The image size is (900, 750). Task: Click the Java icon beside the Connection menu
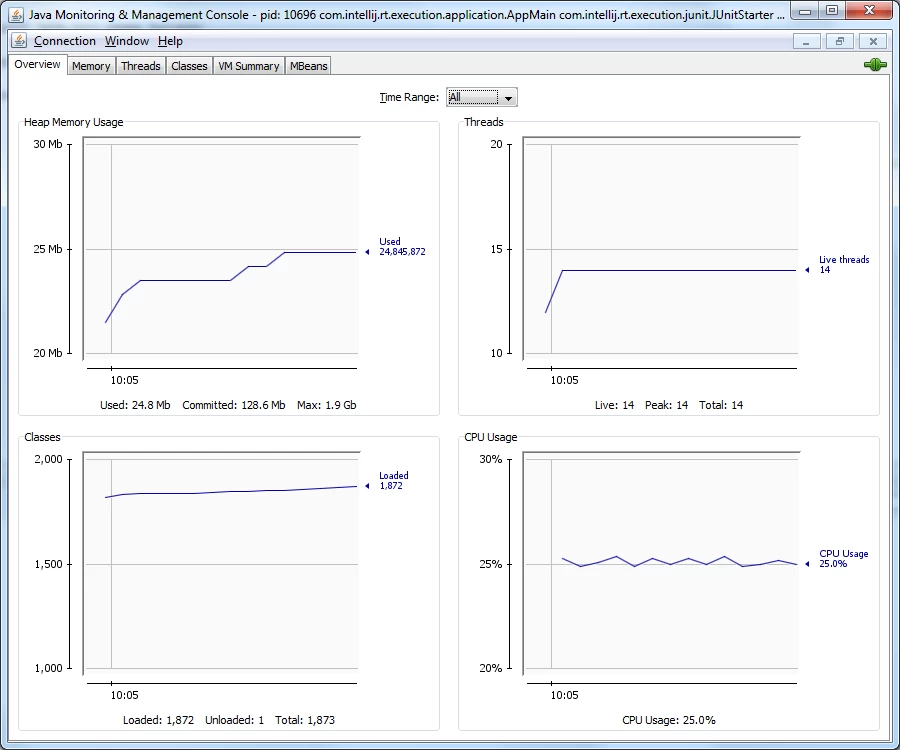(x=20, y=41)
